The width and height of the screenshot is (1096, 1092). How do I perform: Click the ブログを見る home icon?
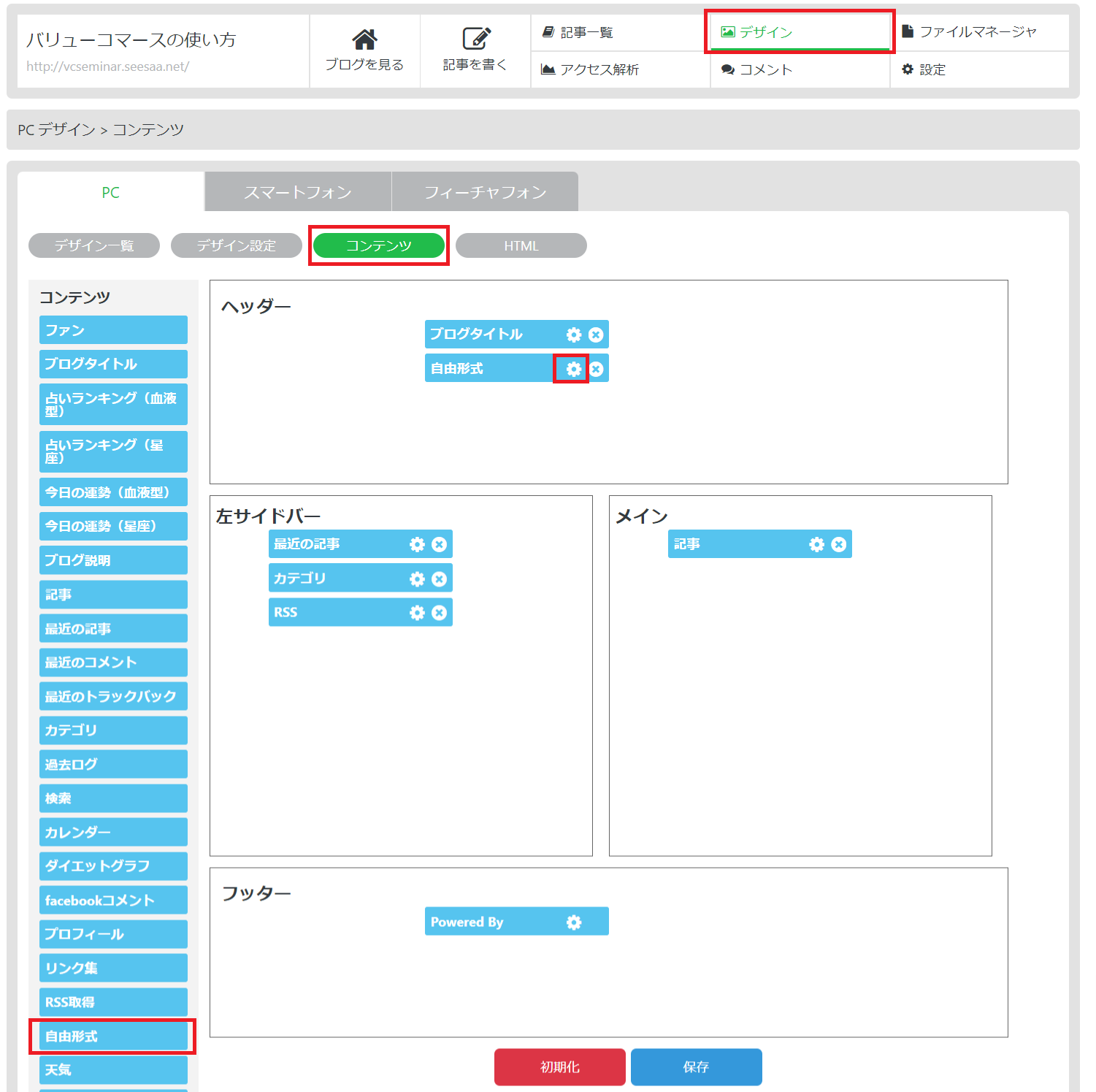[x=364, y=39]
